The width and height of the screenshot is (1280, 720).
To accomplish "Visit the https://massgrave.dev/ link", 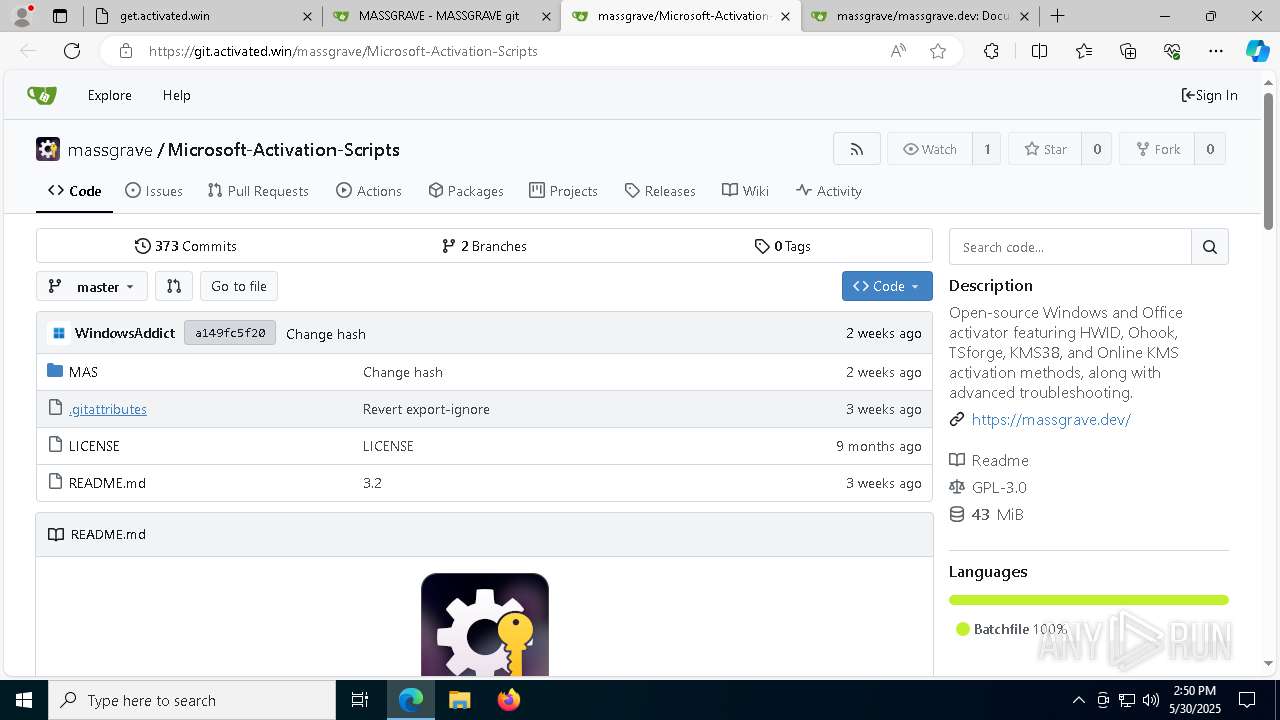I will pyautogui.click(x=1051, y=419).
